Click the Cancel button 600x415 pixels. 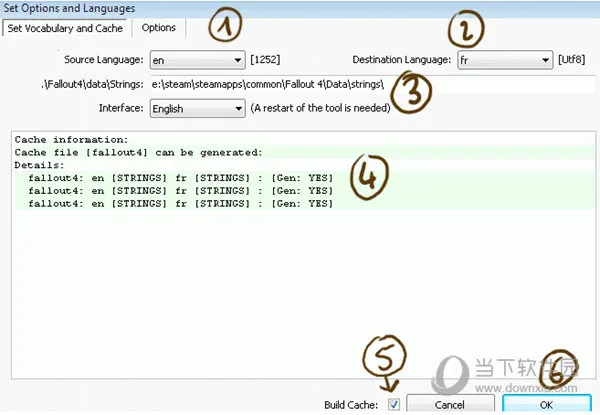pos(450,405)
